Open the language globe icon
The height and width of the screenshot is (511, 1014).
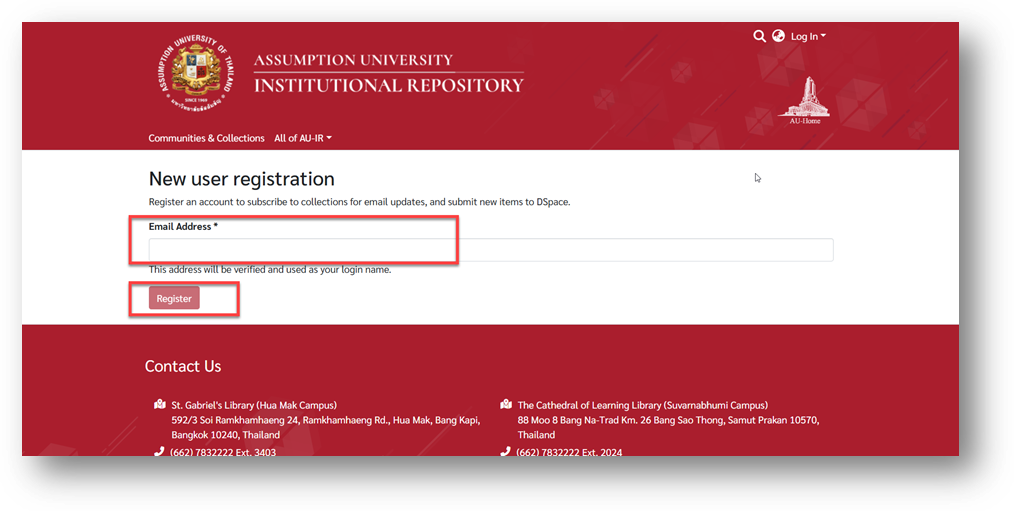[x=778, y=36]
